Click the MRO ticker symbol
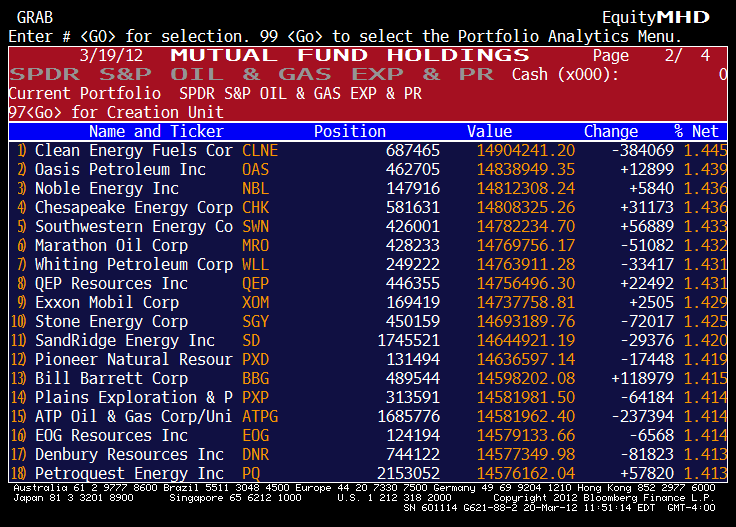This screenshot has width=736, height=527. coord(255,245)
